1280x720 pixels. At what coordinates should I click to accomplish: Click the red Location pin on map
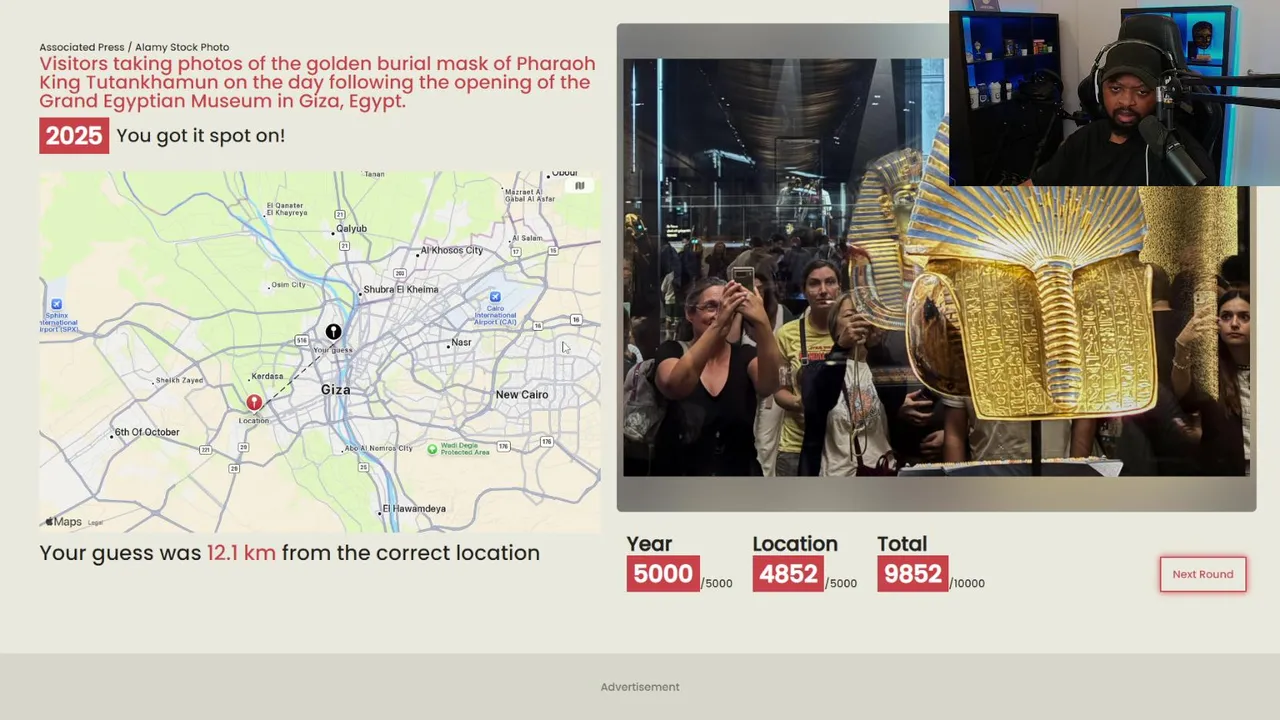[254, 402]
